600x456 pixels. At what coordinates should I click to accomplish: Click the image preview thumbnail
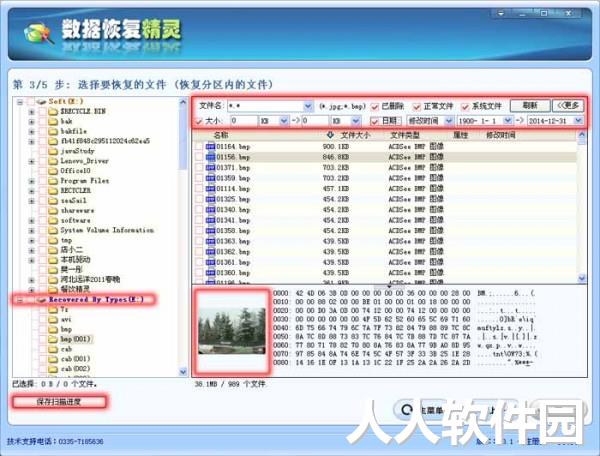[232, 331]
